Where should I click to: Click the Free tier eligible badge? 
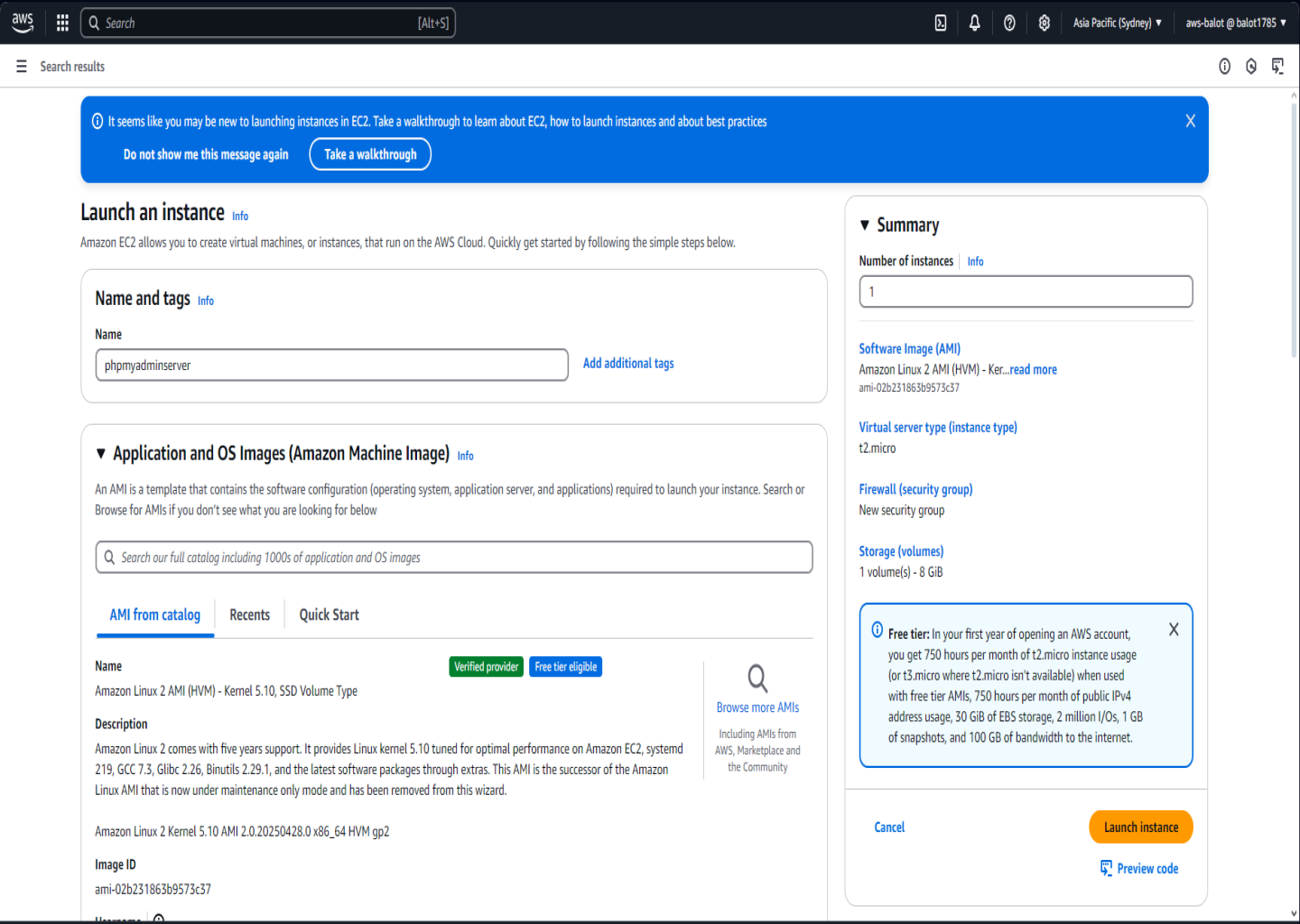pyautogui.click(x=566, y=667)
